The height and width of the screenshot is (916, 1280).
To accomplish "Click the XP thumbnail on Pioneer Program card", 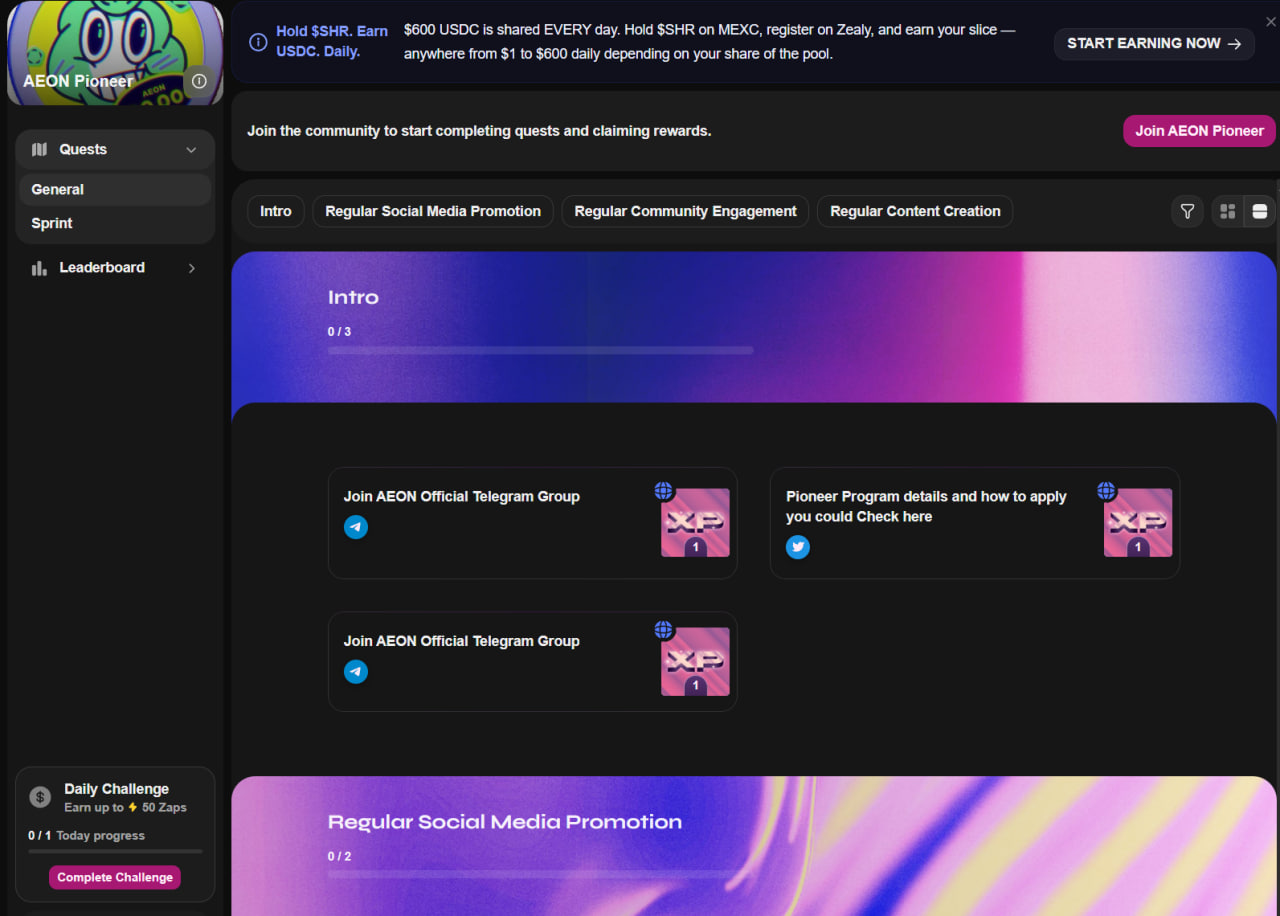I will coord(1138,523).
